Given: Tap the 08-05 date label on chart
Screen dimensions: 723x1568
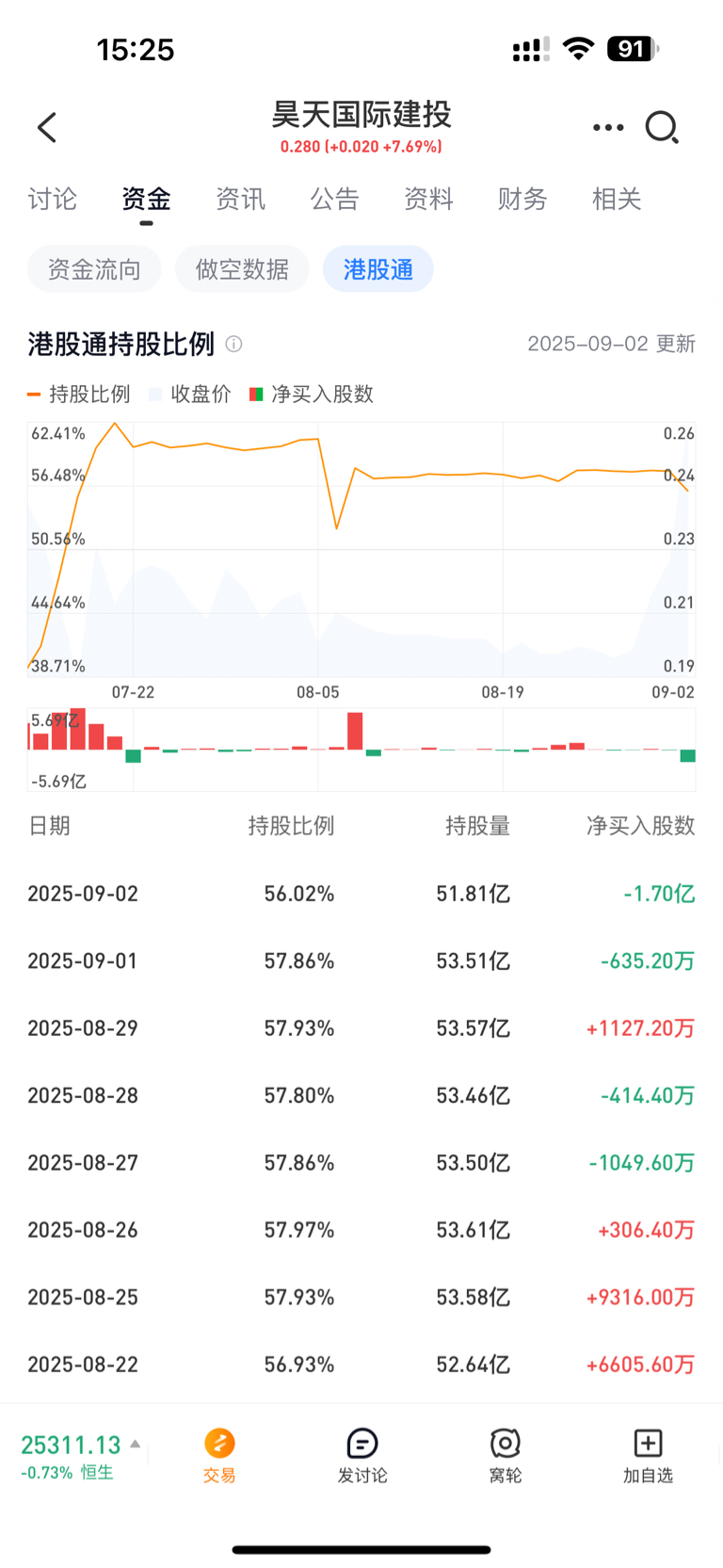Looking at the screenshot, I should click(x=318, y=692).
